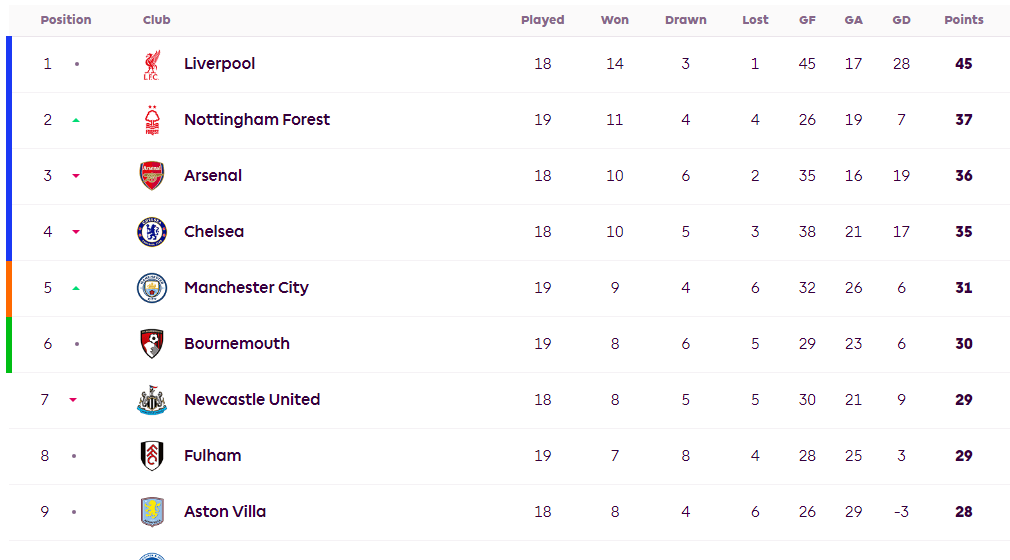Click the Arsenal club badge
Viewport: 1010px width, 560px height.
tap(151, 176)
